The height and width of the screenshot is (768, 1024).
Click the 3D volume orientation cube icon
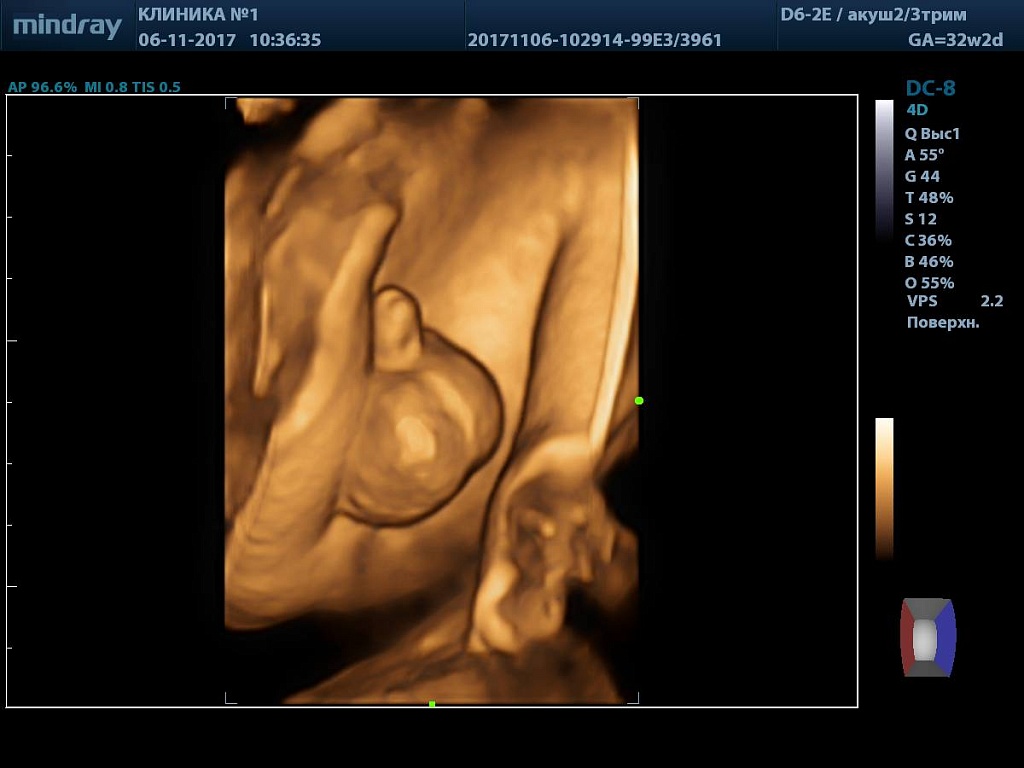coord(928,637)
